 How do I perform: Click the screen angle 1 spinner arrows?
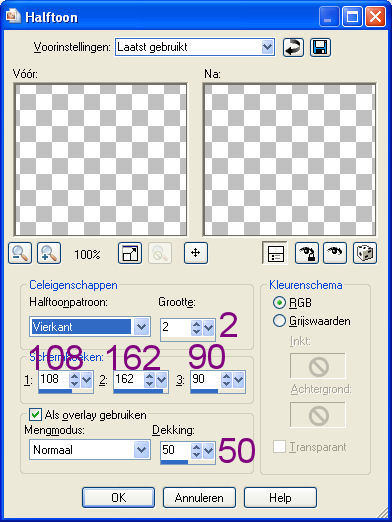point(75,380)
